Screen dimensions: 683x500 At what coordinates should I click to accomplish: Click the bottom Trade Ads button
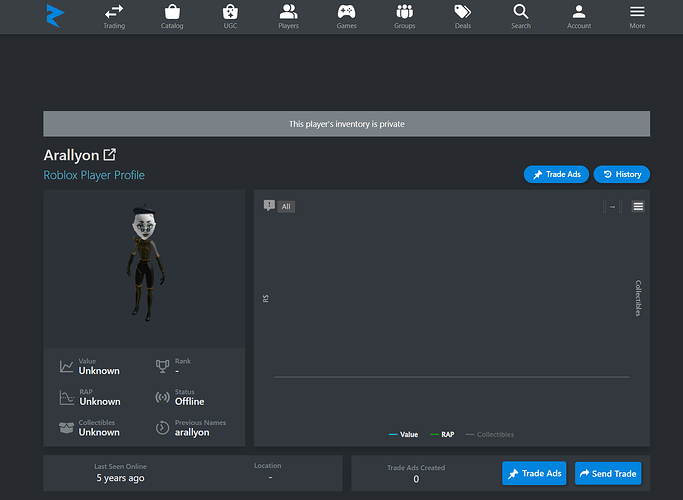(x=534, y=473)
